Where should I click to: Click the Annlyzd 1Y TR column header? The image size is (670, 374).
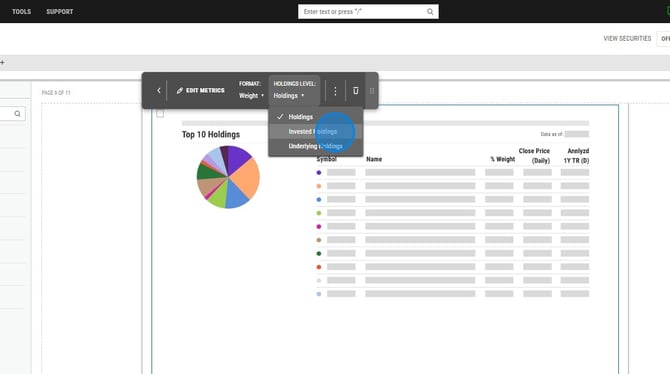click(576, 156)
